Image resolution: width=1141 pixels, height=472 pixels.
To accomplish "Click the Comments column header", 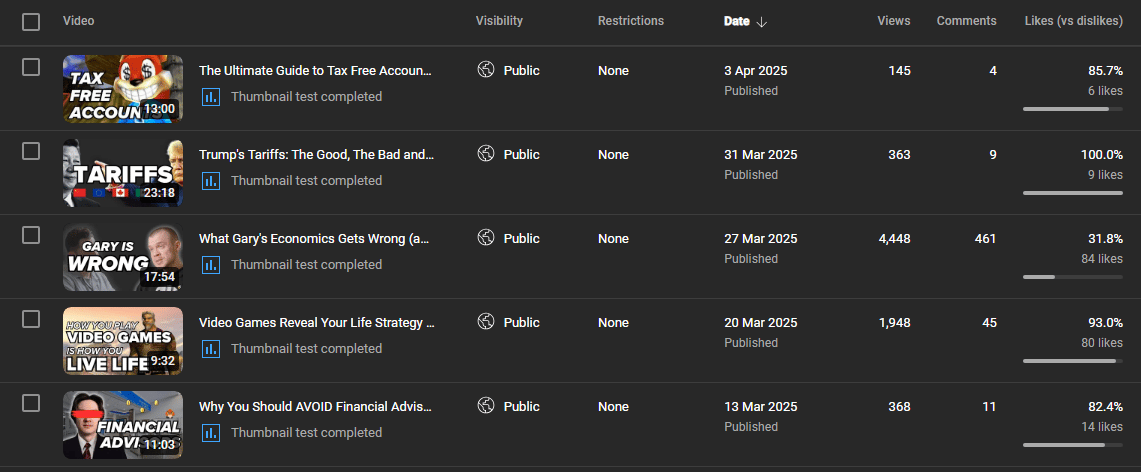I will (x=966, y=21).
